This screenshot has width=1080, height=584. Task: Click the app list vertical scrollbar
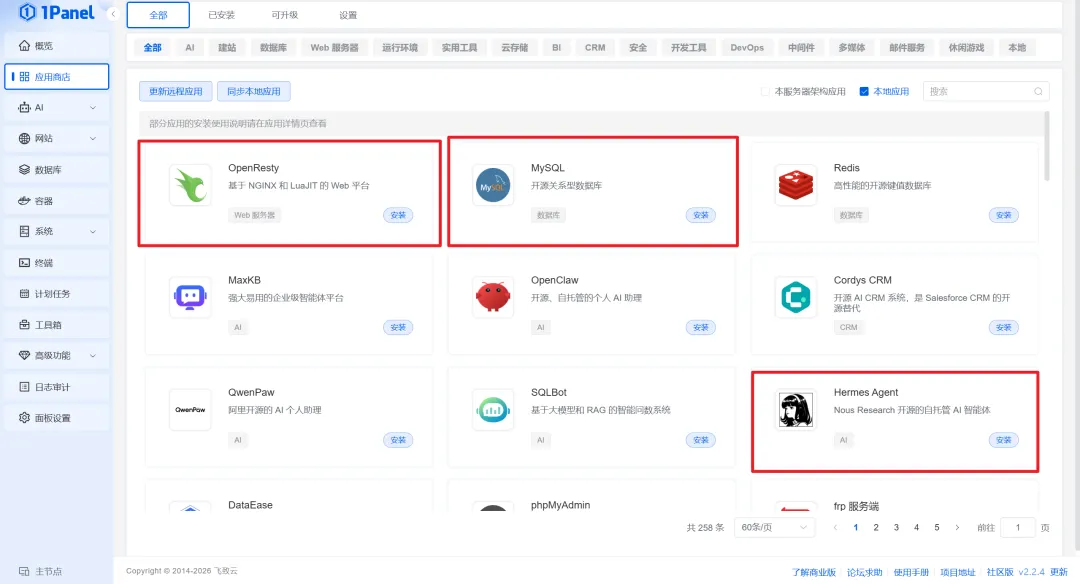coord(1047,146)
